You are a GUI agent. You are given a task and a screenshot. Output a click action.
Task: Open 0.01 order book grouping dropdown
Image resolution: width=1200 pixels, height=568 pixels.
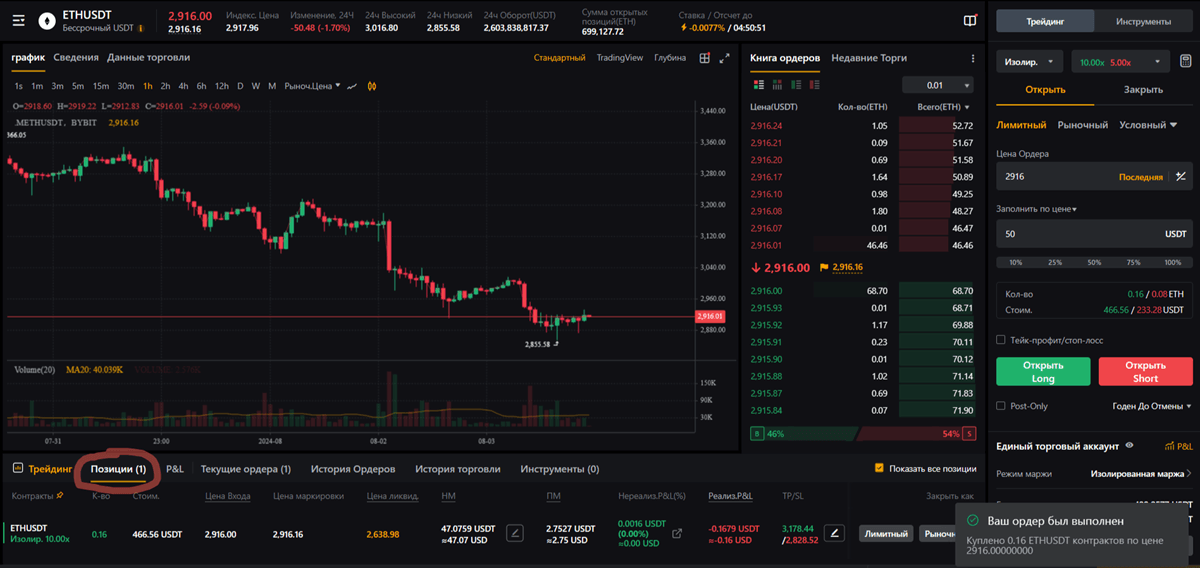click(x=937, y=85)
